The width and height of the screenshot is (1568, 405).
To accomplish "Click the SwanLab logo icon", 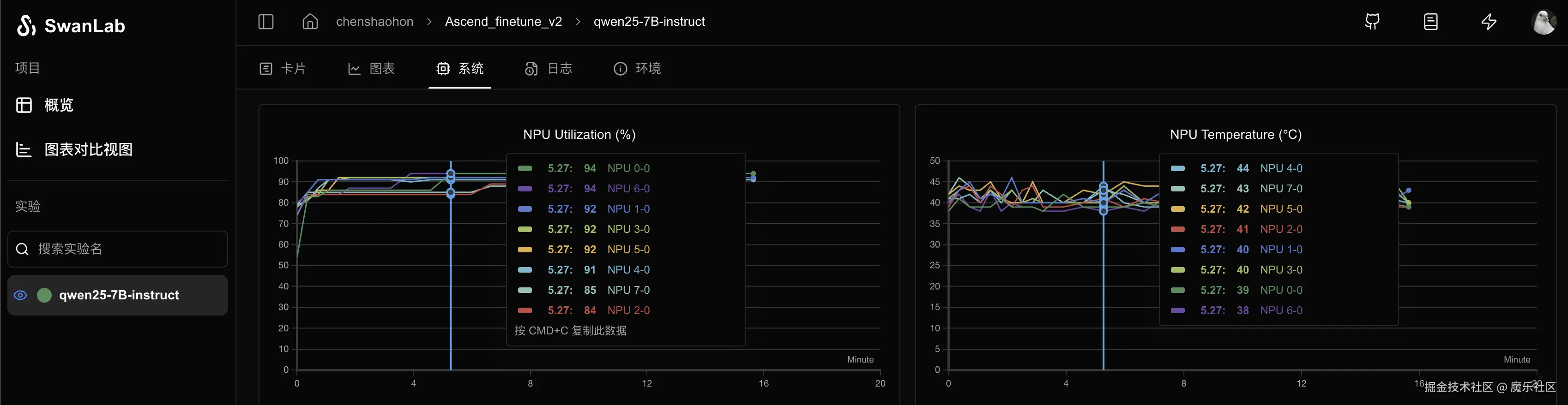I will [26, 25].
